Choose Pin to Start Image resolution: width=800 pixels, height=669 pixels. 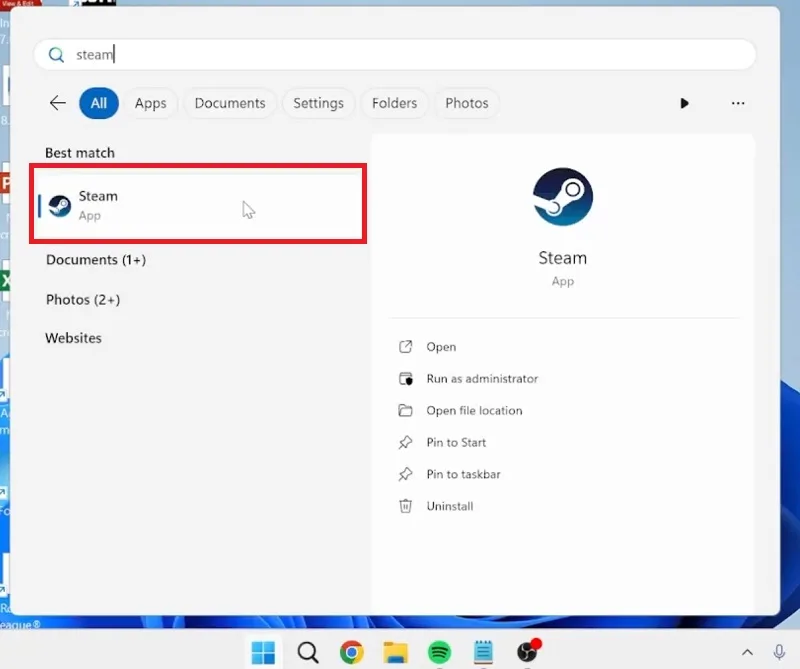point(456,442)
